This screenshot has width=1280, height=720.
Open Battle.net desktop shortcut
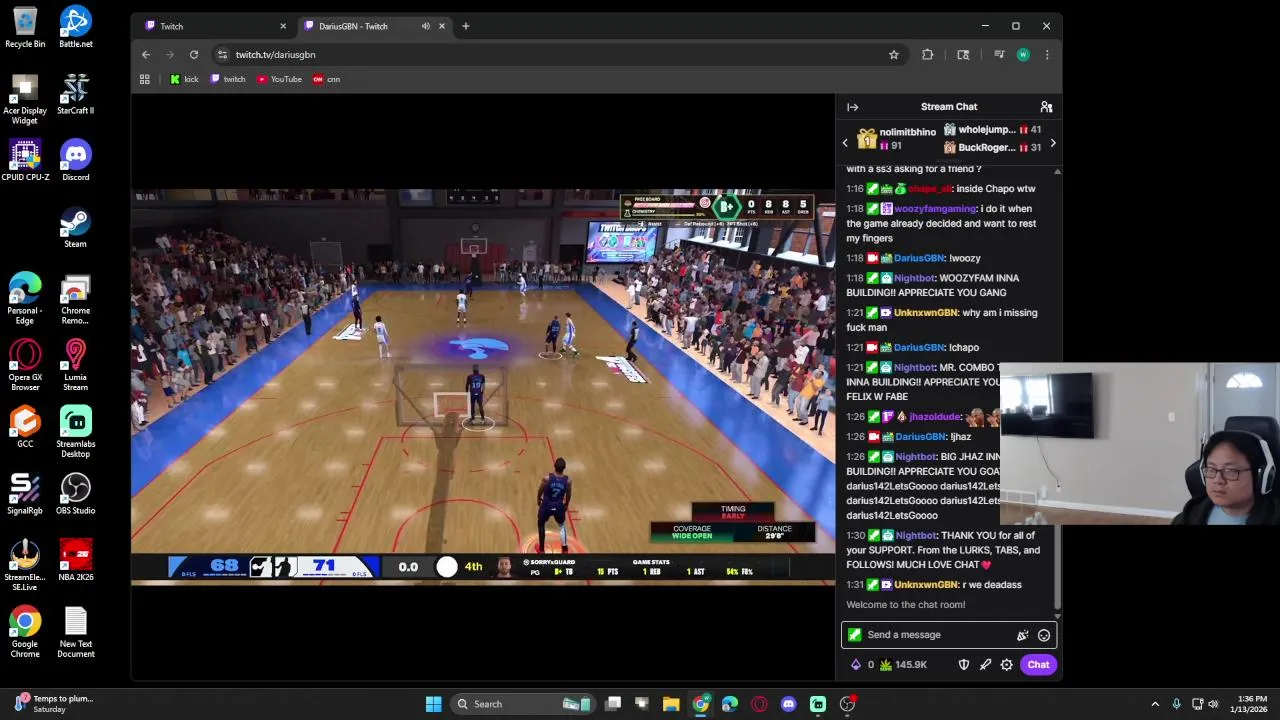click(x=75, y=27)
